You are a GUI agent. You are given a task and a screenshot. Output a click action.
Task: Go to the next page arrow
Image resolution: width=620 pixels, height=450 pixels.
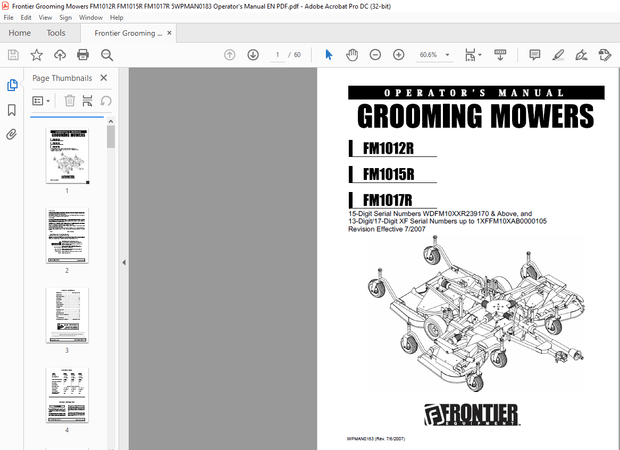click(x=251, y=55)
